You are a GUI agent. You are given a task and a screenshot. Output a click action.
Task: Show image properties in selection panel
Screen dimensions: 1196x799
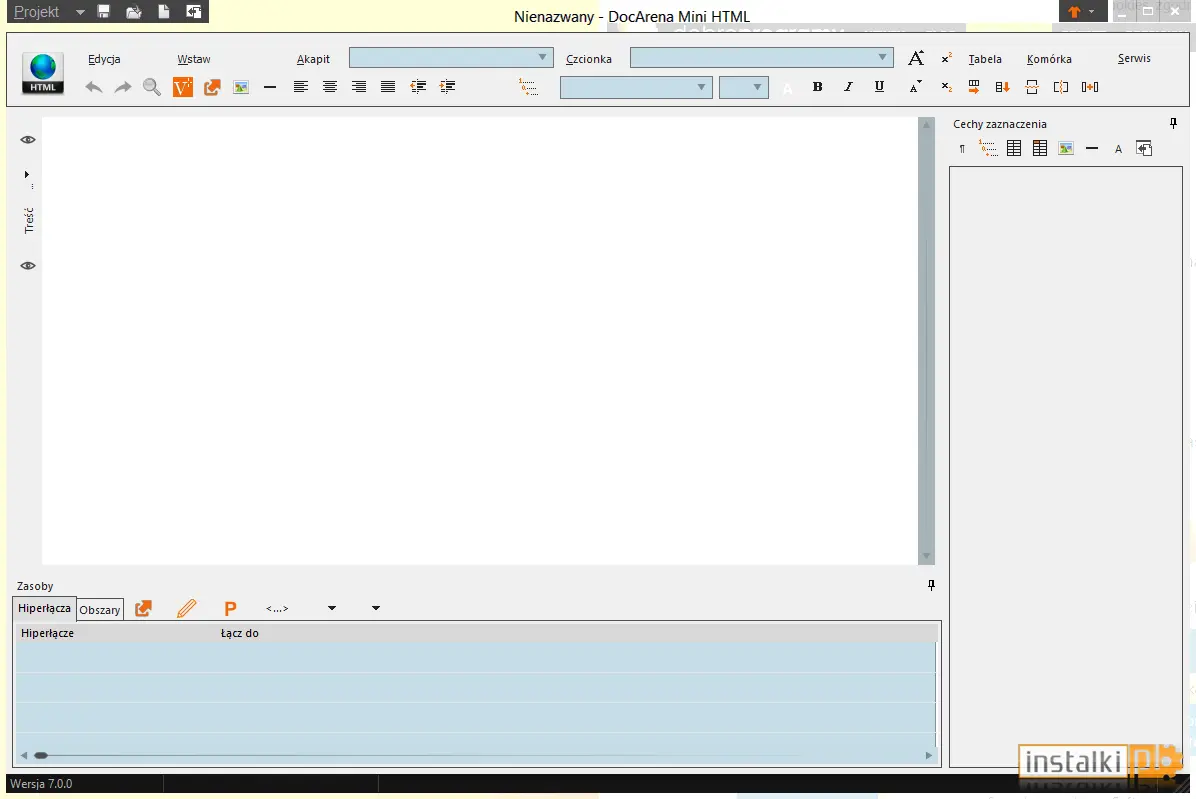point(1066,148)
